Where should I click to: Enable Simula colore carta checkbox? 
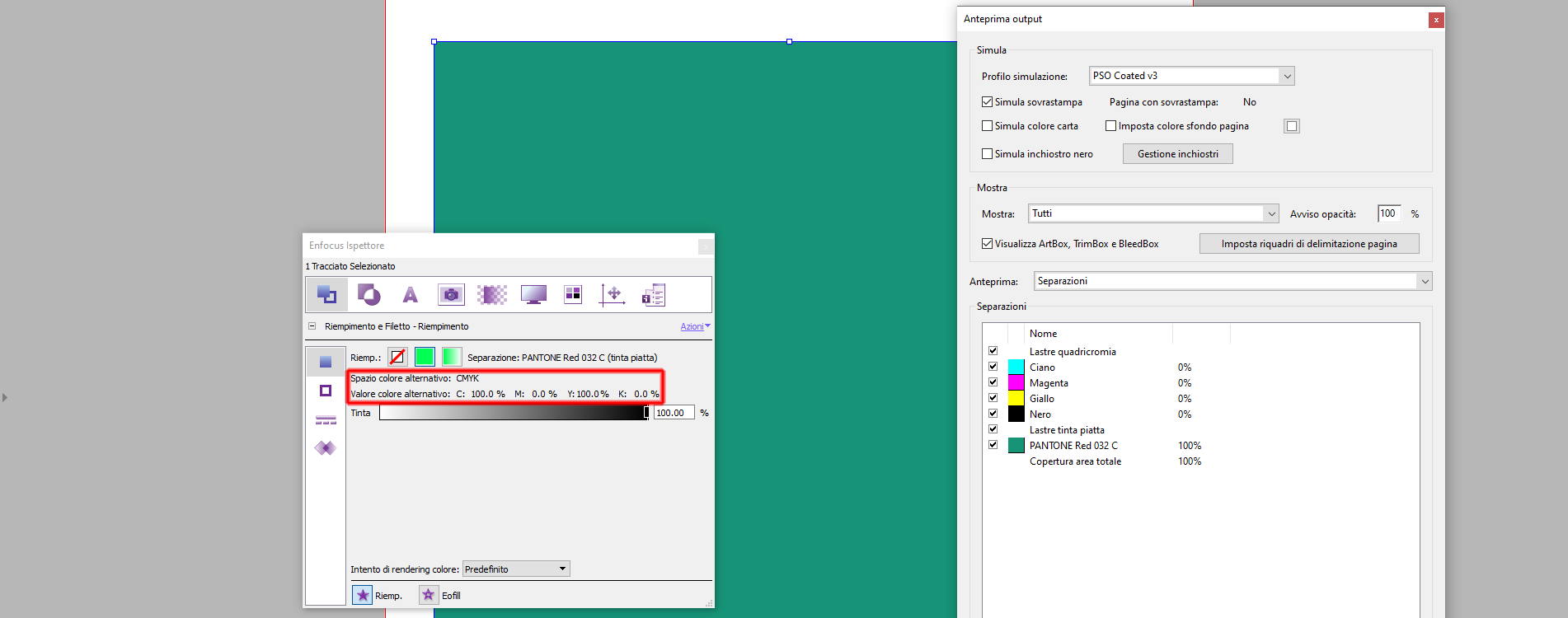[987, 126]
